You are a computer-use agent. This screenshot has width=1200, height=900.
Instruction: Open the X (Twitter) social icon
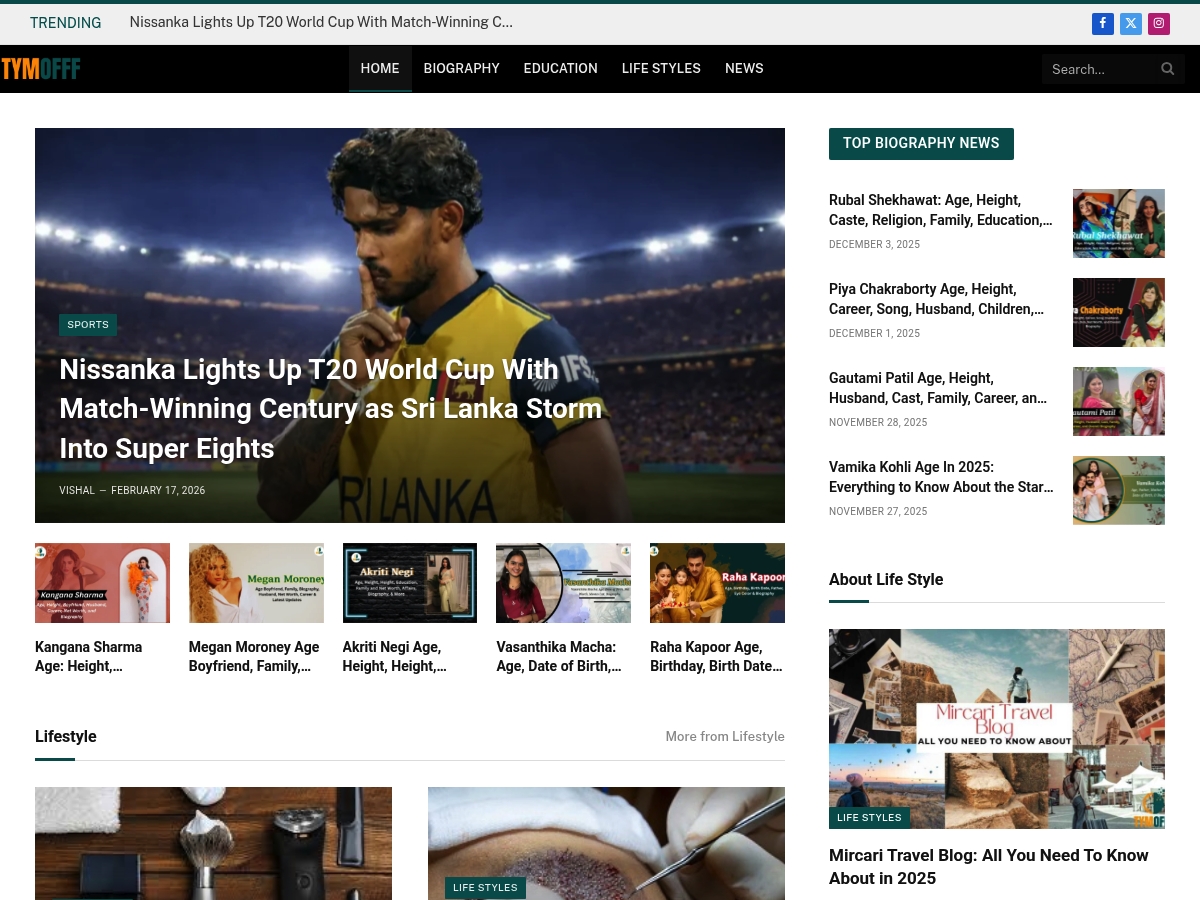pos(1131,23)
